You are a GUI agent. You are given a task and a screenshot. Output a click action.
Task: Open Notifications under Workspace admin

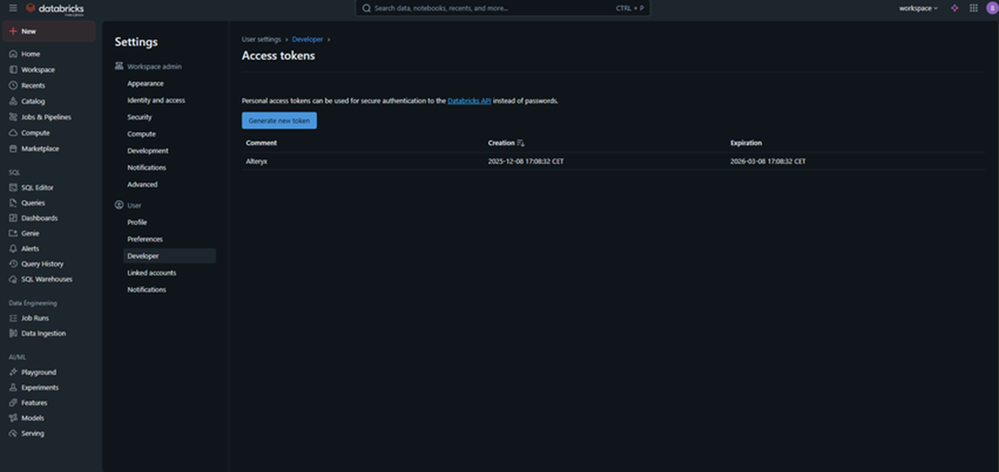pos(147,168)
